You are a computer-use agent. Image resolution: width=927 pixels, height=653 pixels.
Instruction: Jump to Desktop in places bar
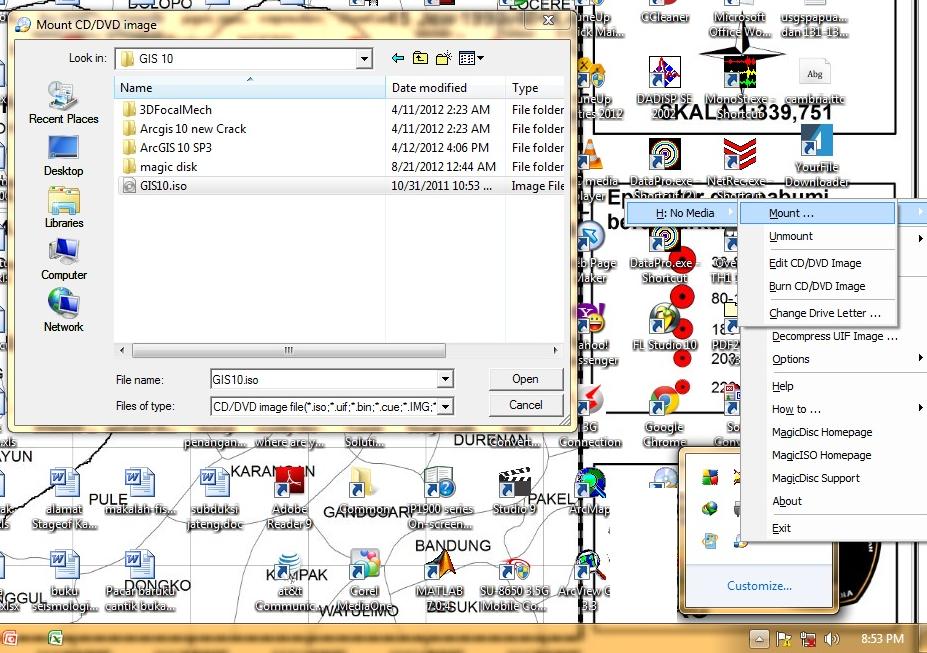pos(63,155)
